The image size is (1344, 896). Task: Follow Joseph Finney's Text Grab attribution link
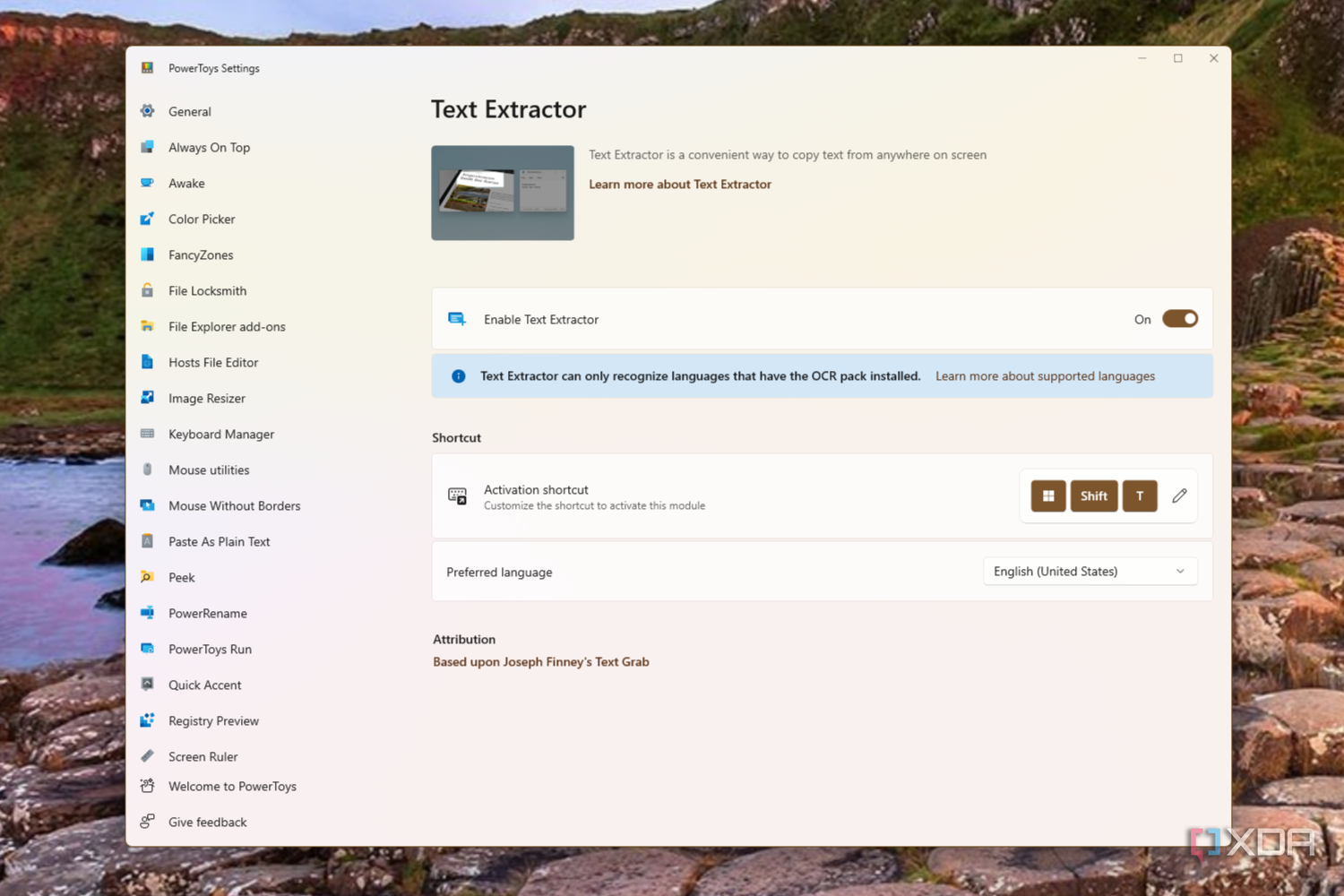click(540, 662)
